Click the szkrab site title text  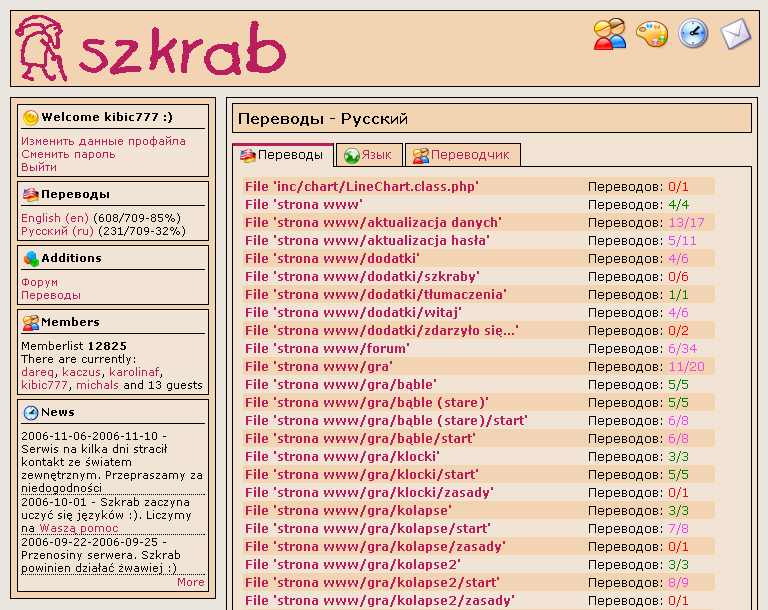[x=182, y=49]
